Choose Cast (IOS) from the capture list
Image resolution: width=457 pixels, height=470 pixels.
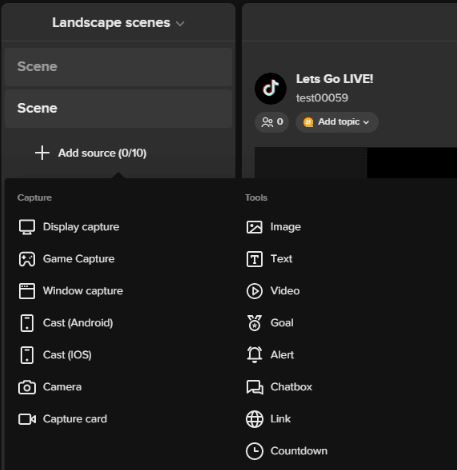click(56, 355)
